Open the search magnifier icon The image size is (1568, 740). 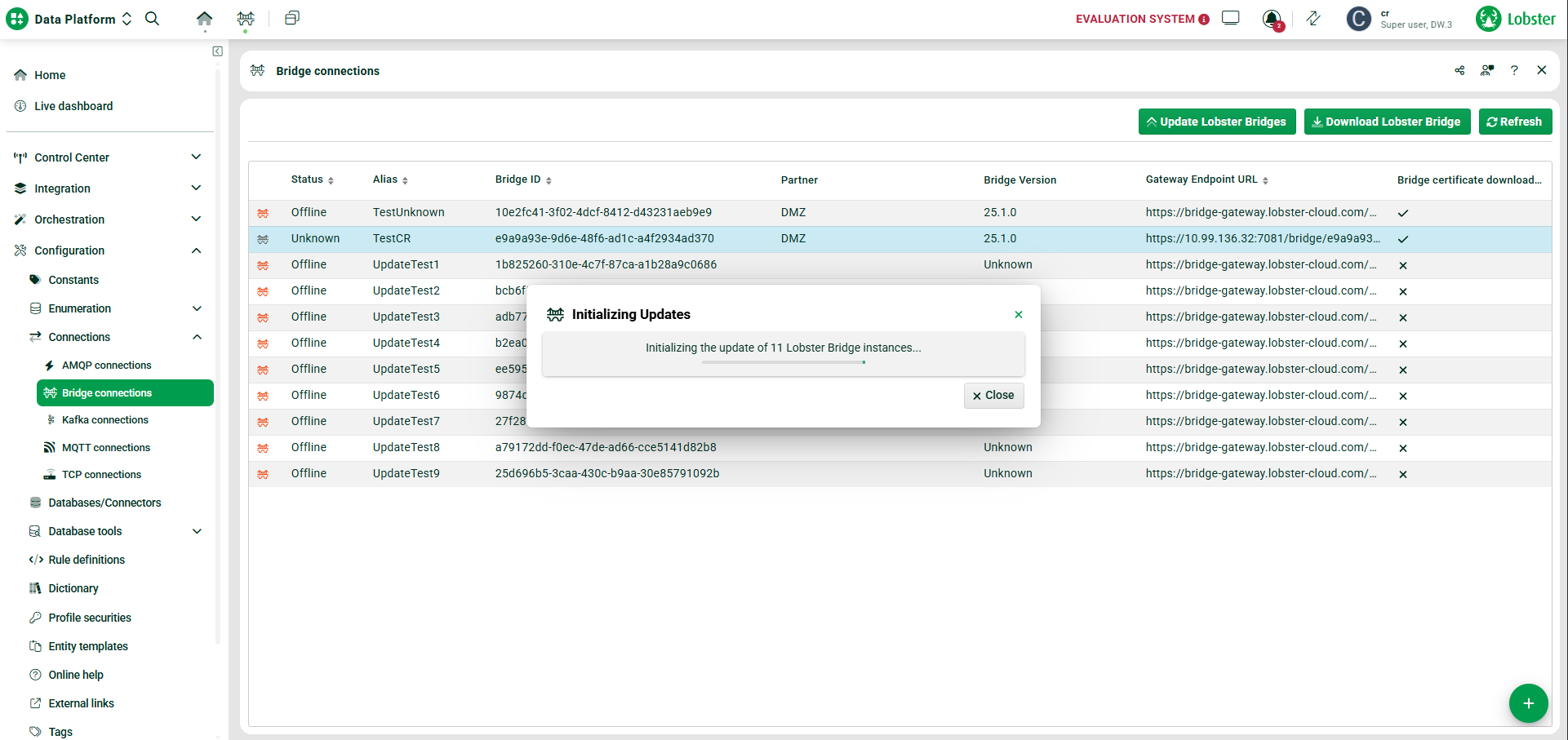(152, 19)
